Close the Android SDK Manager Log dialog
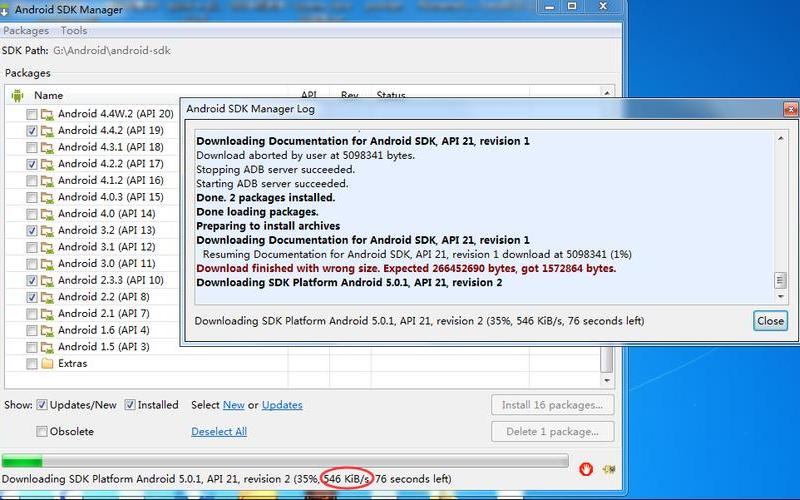 click(x=770, y=321)
